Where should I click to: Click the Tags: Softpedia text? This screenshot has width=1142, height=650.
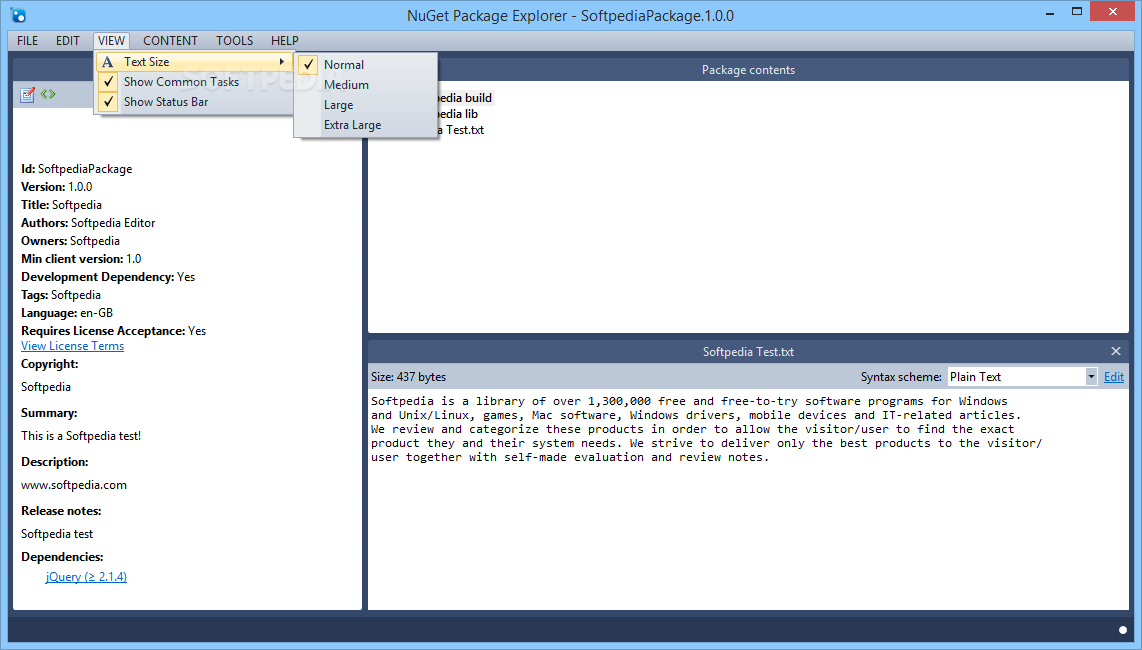[60, 295]
